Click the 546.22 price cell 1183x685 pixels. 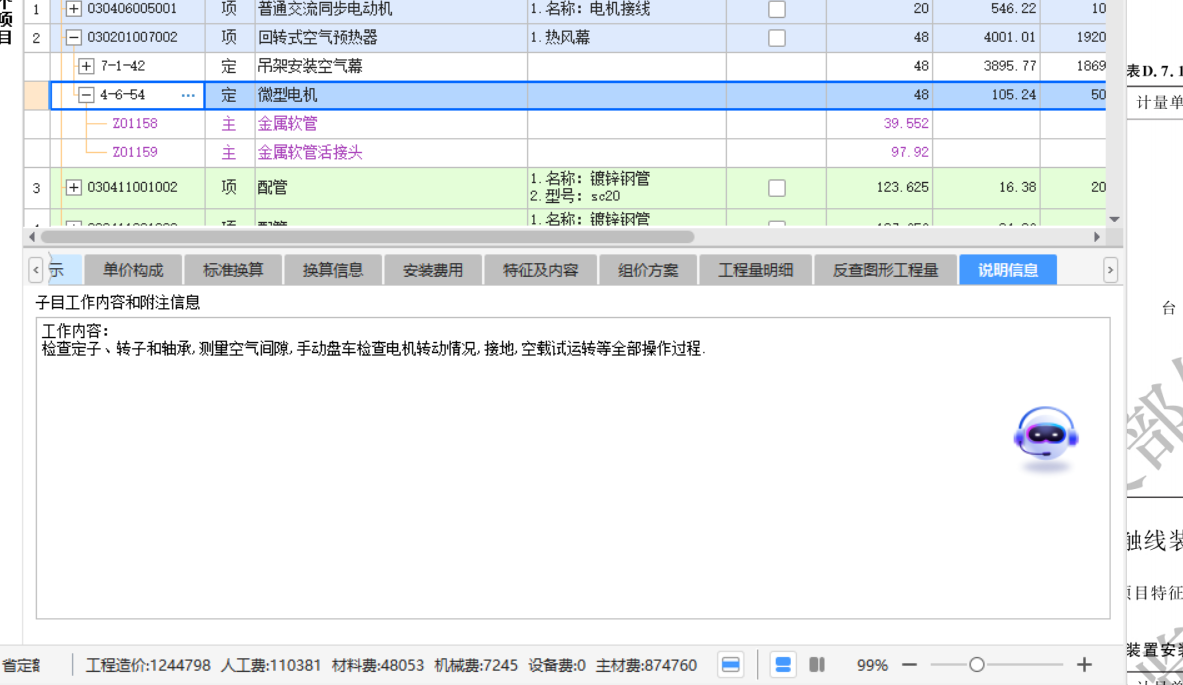click(x=986, y=9)
